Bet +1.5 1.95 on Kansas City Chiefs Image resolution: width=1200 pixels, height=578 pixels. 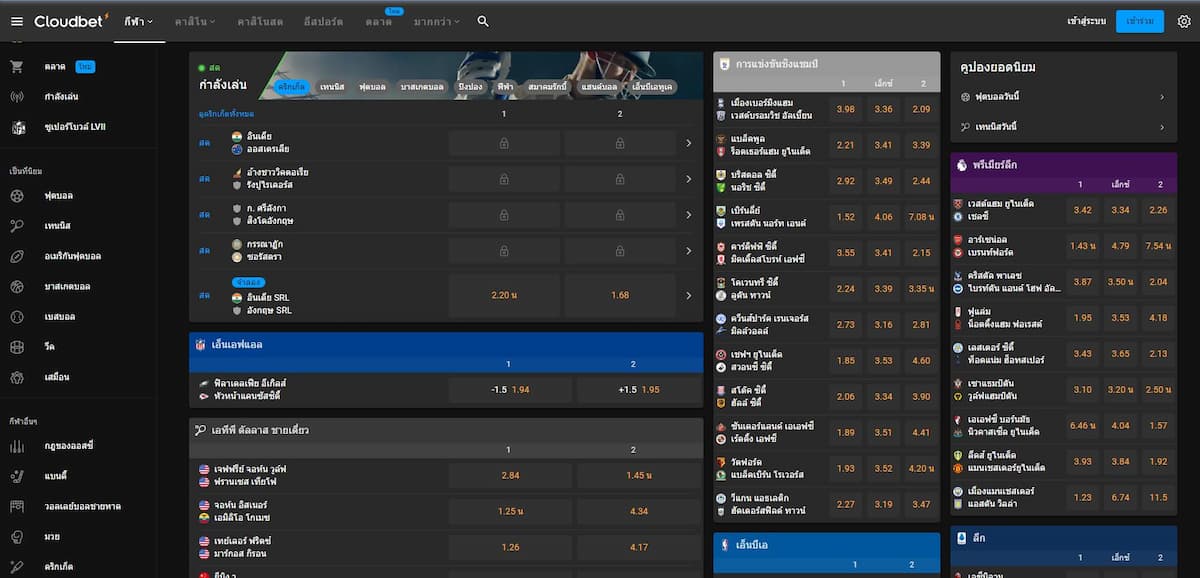[639, 389]
